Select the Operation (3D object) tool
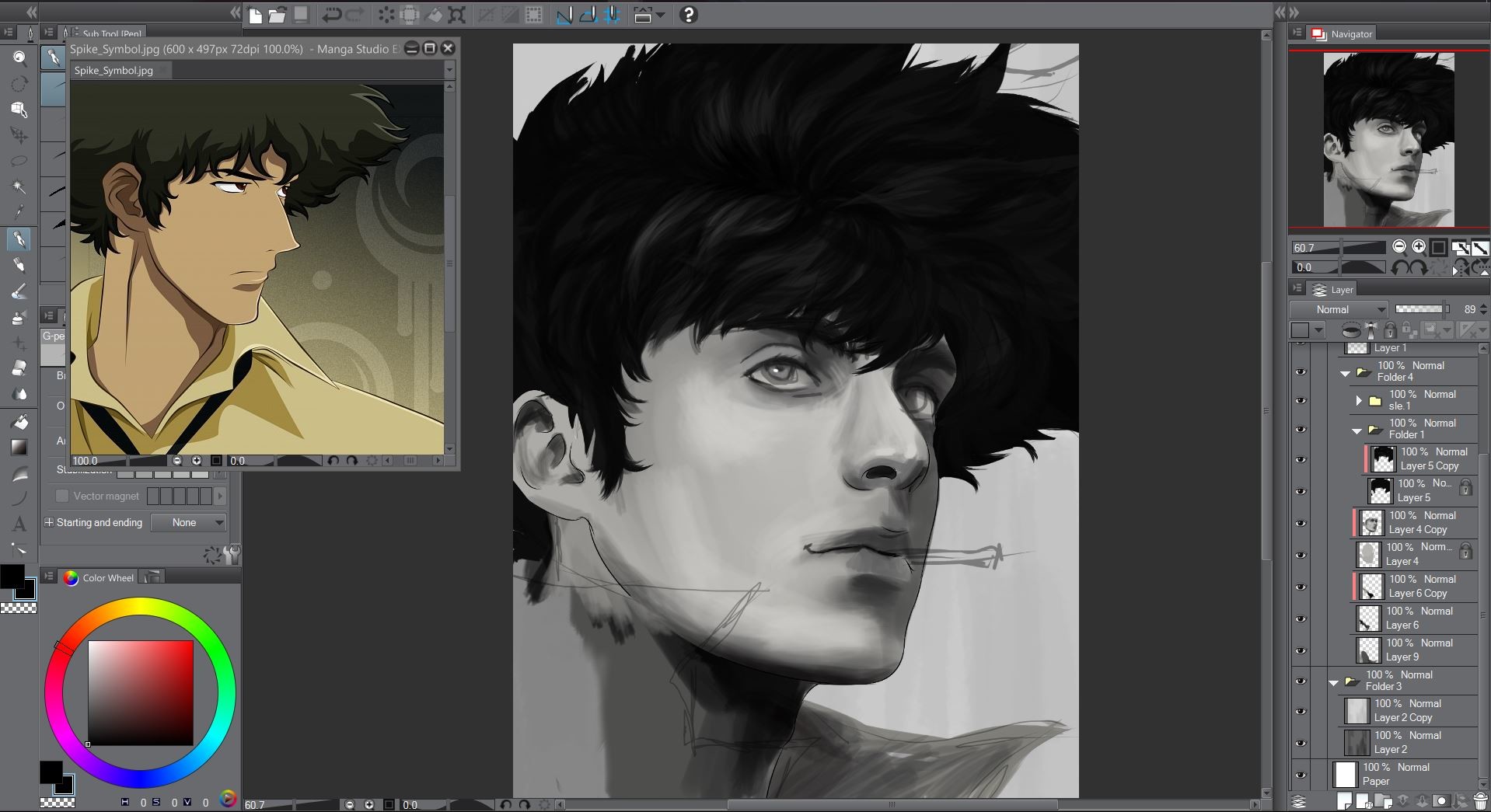 point(19,110)
